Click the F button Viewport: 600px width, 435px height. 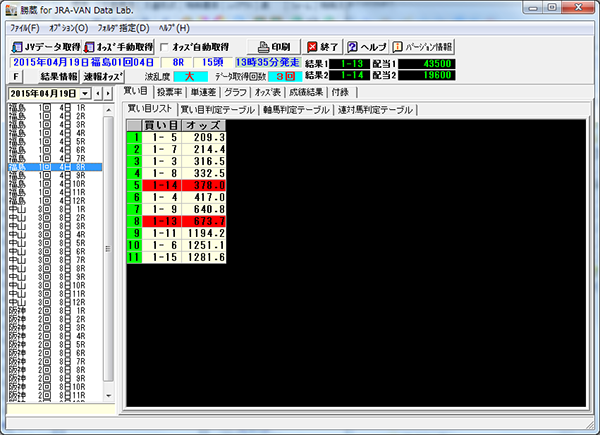pyautogui.click(x=16, y=77)
